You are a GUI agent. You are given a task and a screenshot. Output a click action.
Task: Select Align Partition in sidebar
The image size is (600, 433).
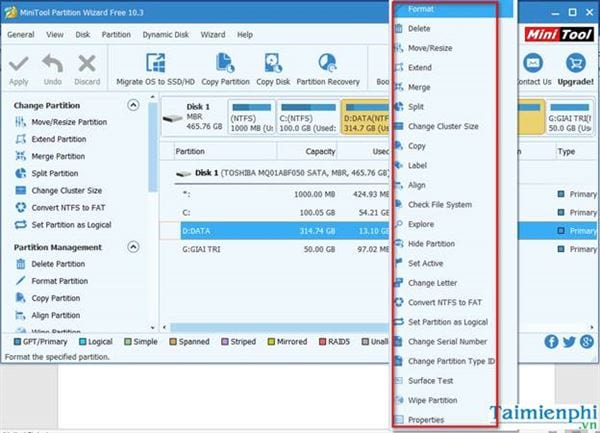point(55,316)
